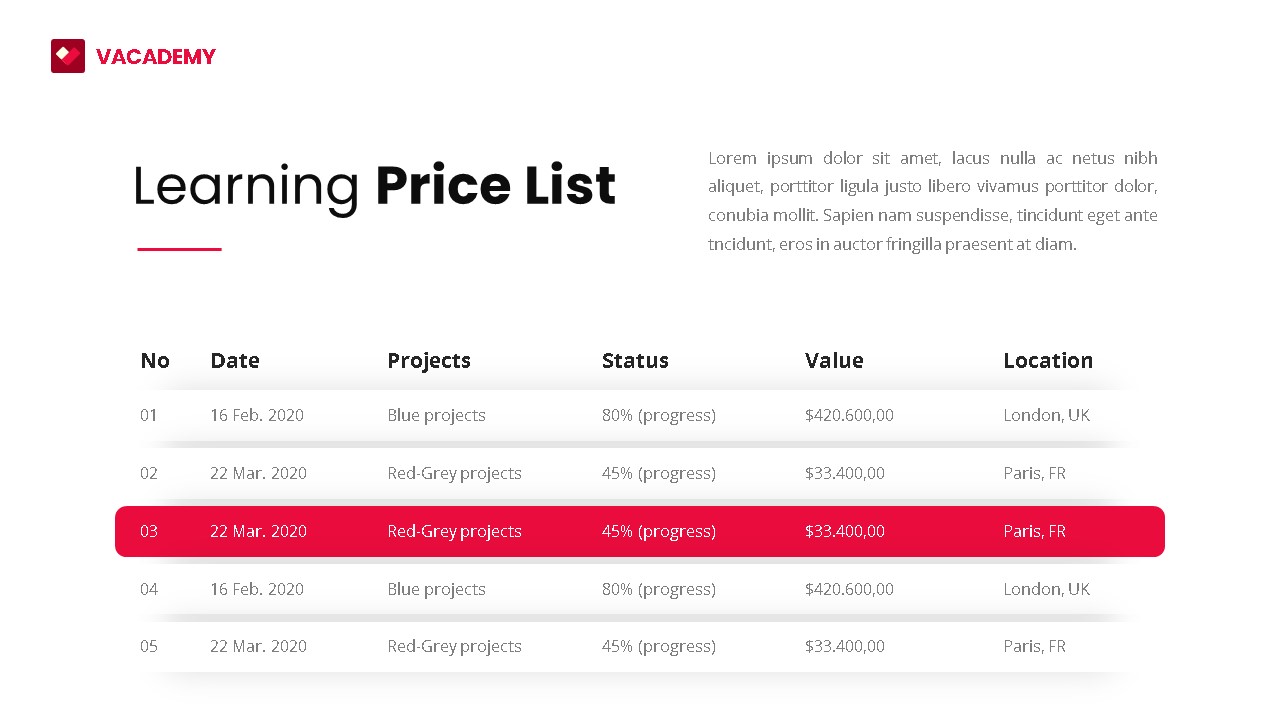
Task: Click Blue projects in row 01
Action: (436, 415)
